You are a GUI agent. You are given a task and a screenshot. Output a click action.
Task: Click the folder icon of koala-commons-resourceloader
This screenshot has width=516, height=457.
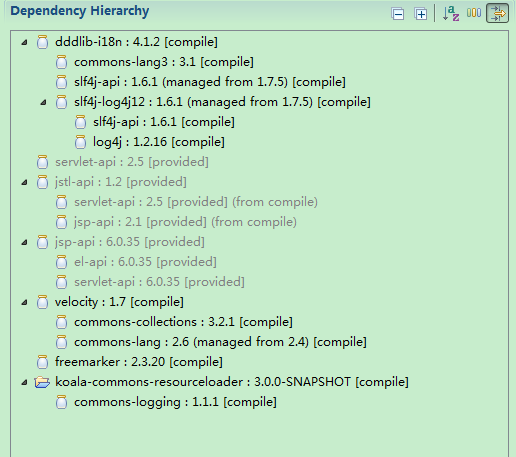click(42, 382)
